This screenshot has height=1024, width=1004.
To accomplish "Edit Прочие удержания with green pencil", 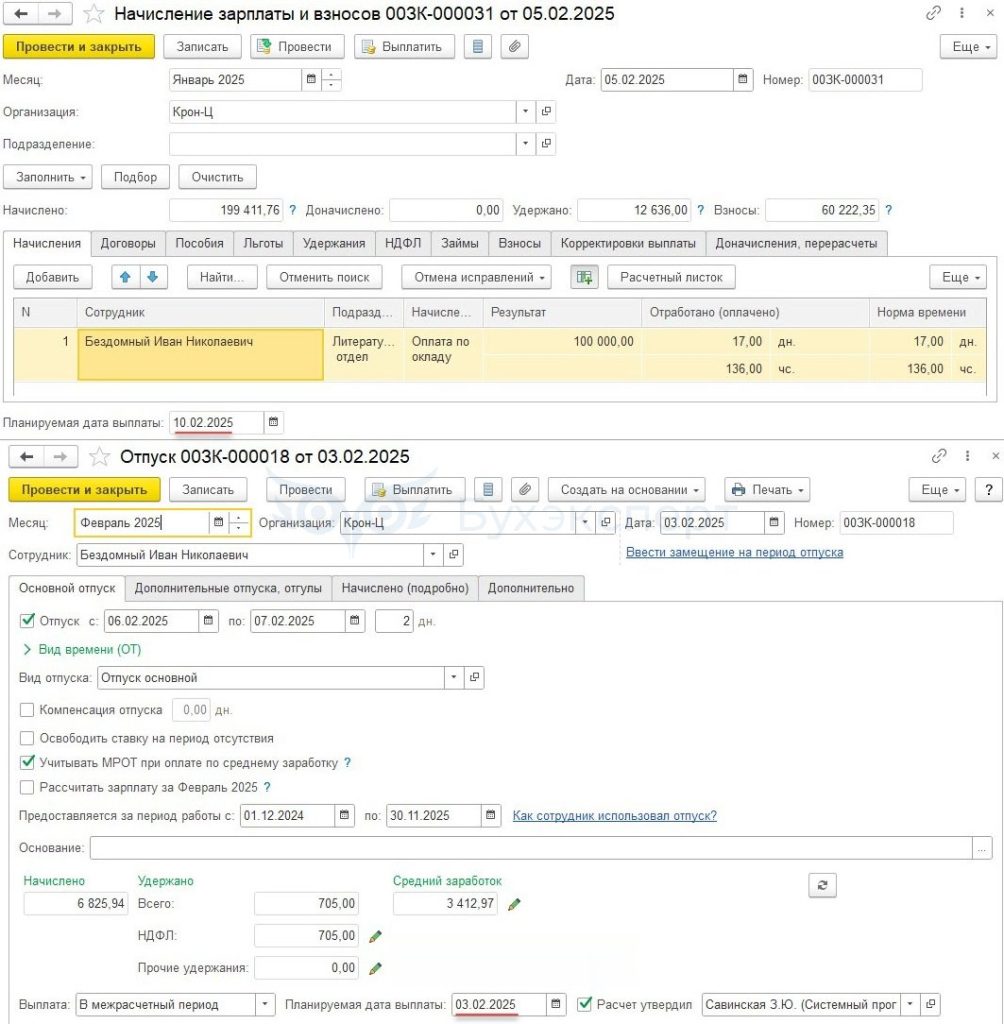I will click(x=376, y=968).
